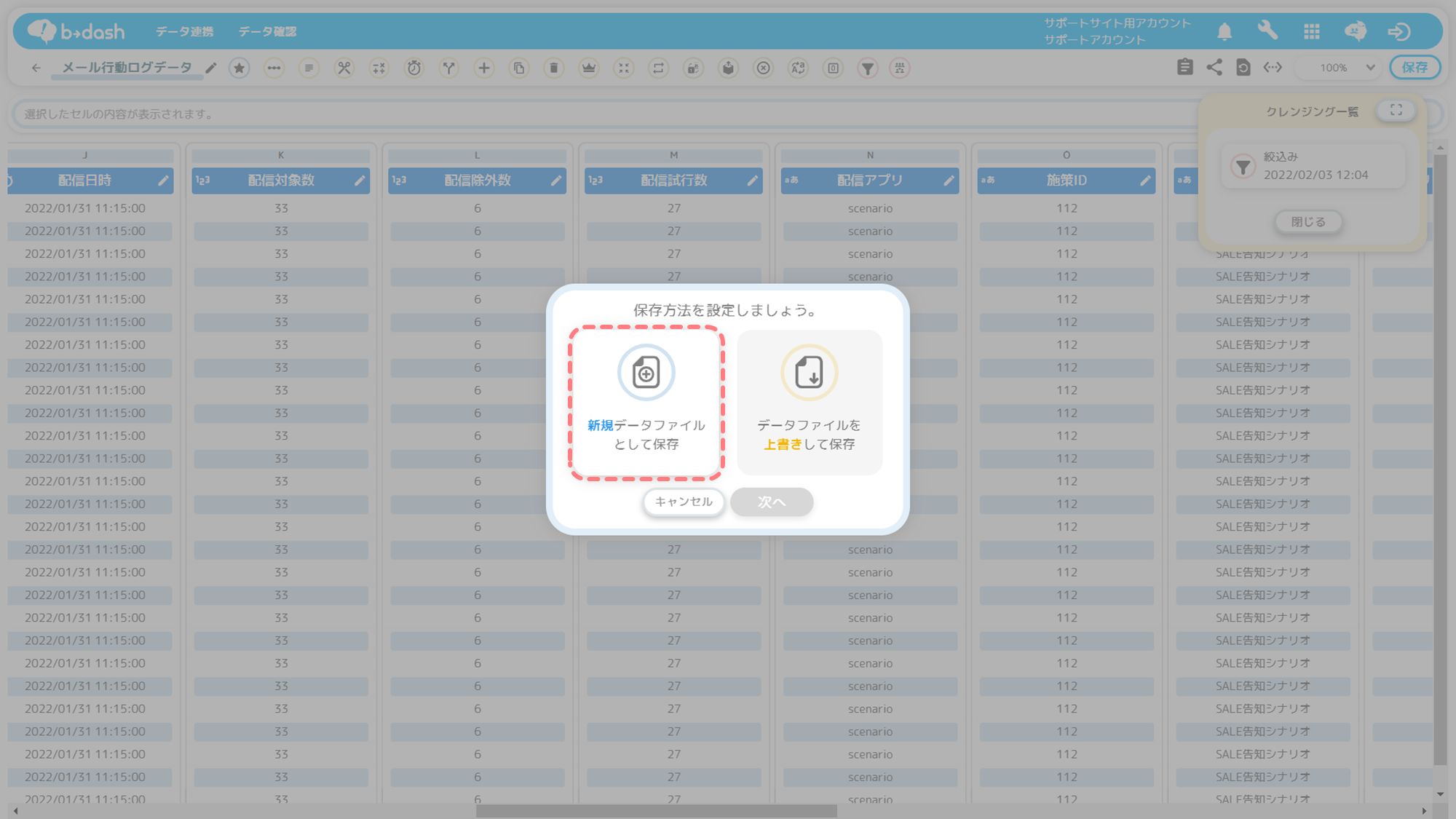This screenshot has width=1456, height=819.
Task: Select column letter K header
Action: tap(281, 155)
